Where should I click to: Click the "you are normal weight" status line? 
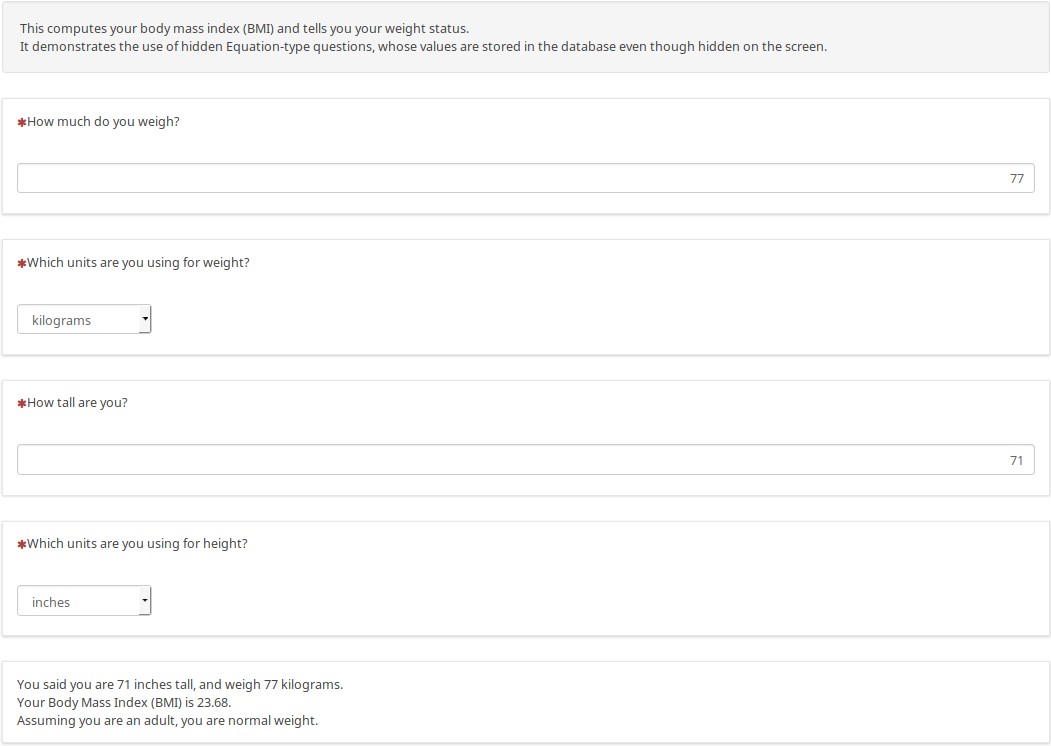167,721
